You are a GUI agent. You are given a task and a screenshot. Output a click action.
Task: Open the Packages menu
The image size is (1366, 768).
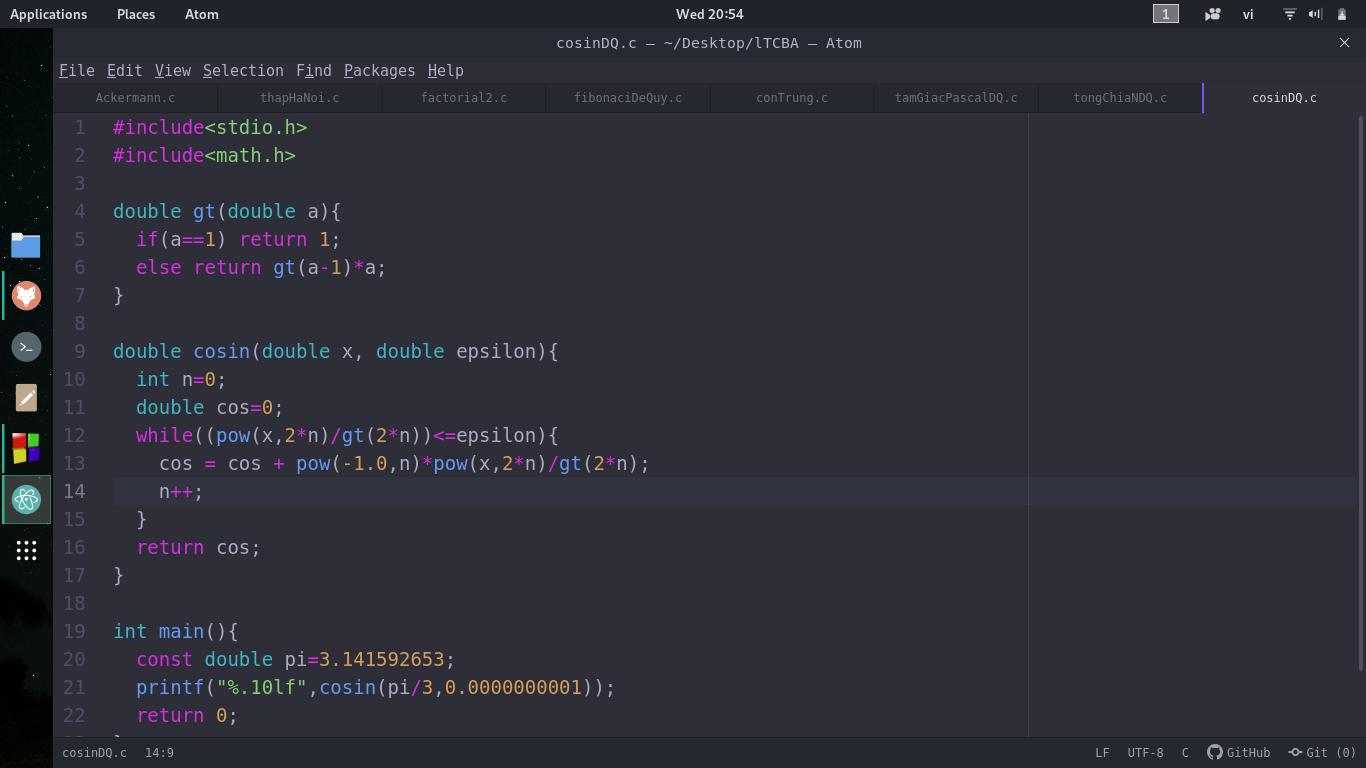[379, 70]
